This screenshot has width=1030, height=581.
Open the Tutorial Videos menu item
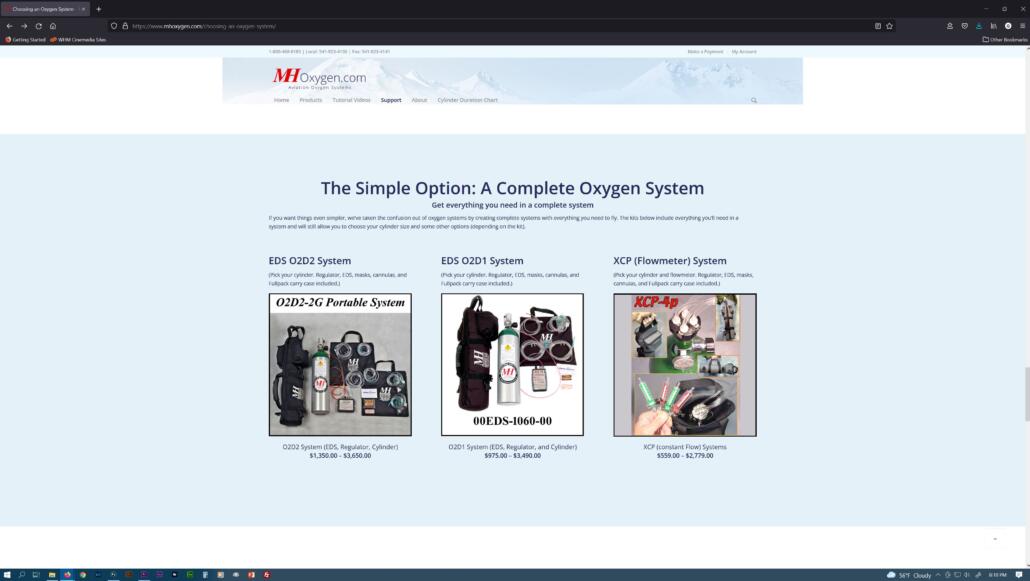click(351, 100)
